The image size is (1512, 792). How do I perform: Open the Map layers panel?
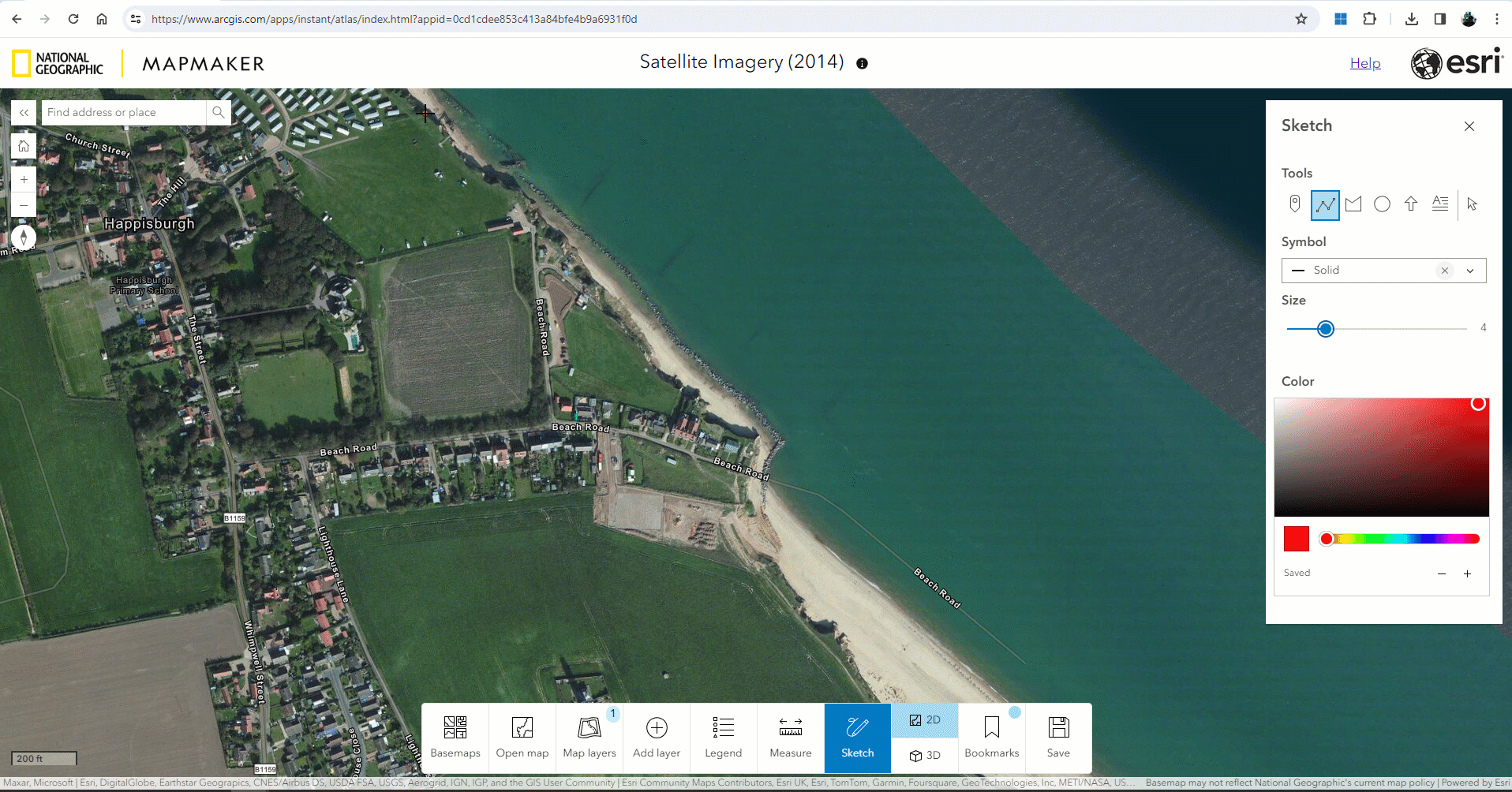click(x=589, y=736)
